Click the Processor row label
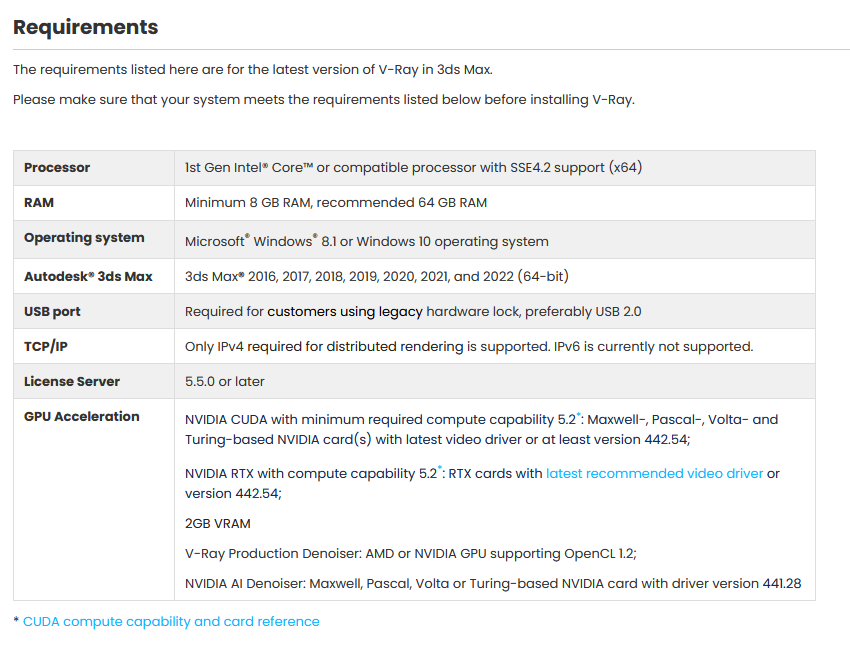The image size is (850, 646). [x=57, y=167]
